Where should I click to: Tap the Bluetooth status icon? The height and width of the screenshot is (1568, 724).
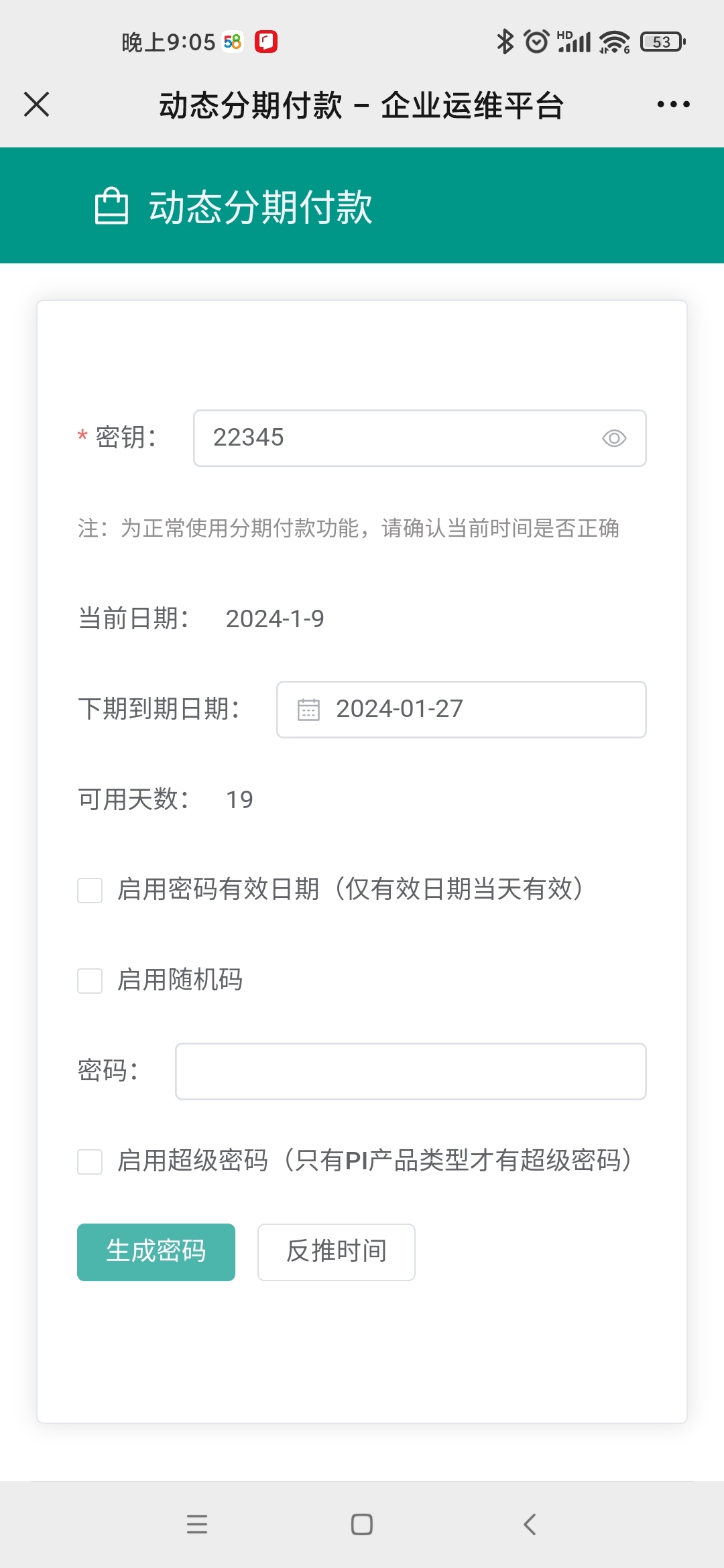(505, 42)
